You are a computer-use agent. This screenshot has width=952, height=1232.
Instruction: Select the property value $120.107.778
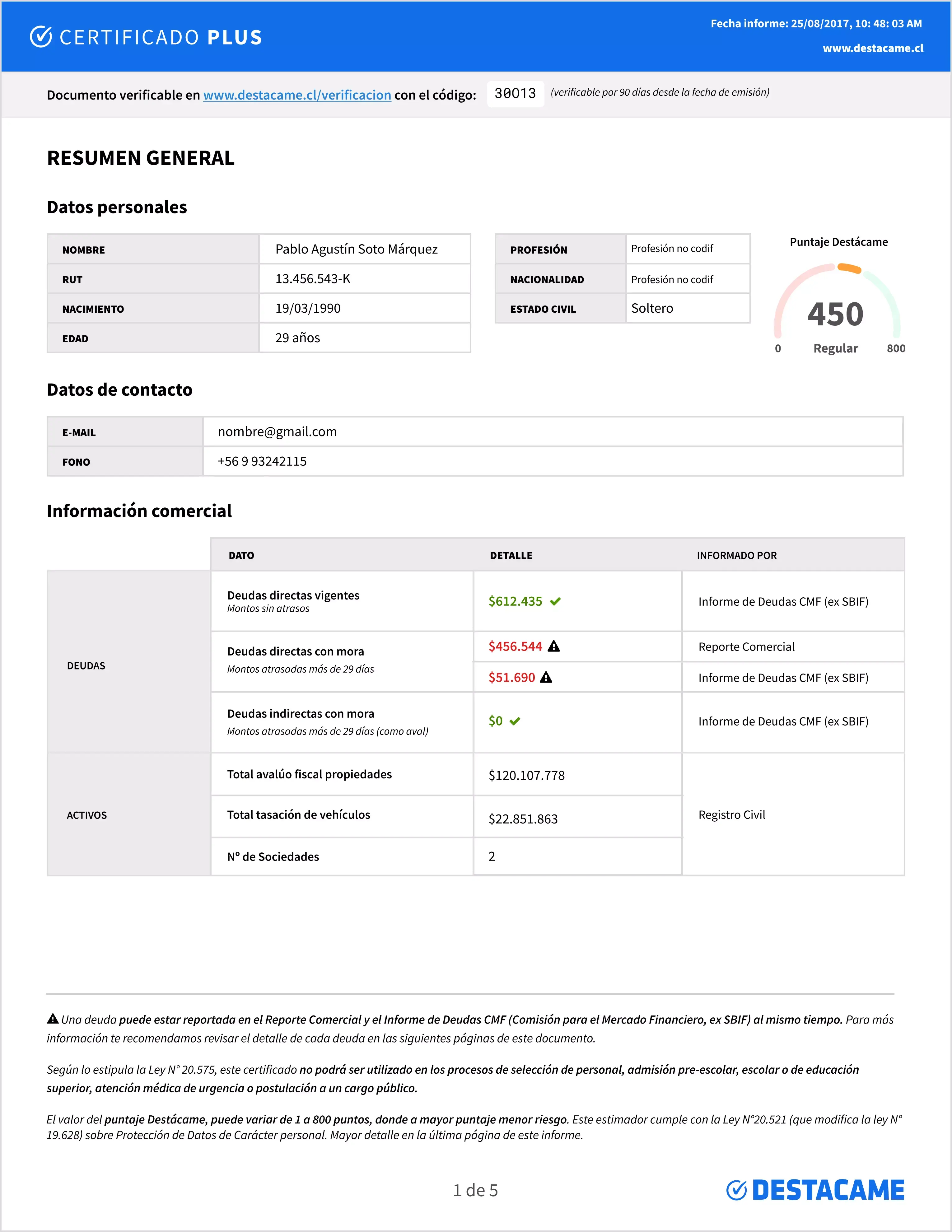(x=527, y=776)
